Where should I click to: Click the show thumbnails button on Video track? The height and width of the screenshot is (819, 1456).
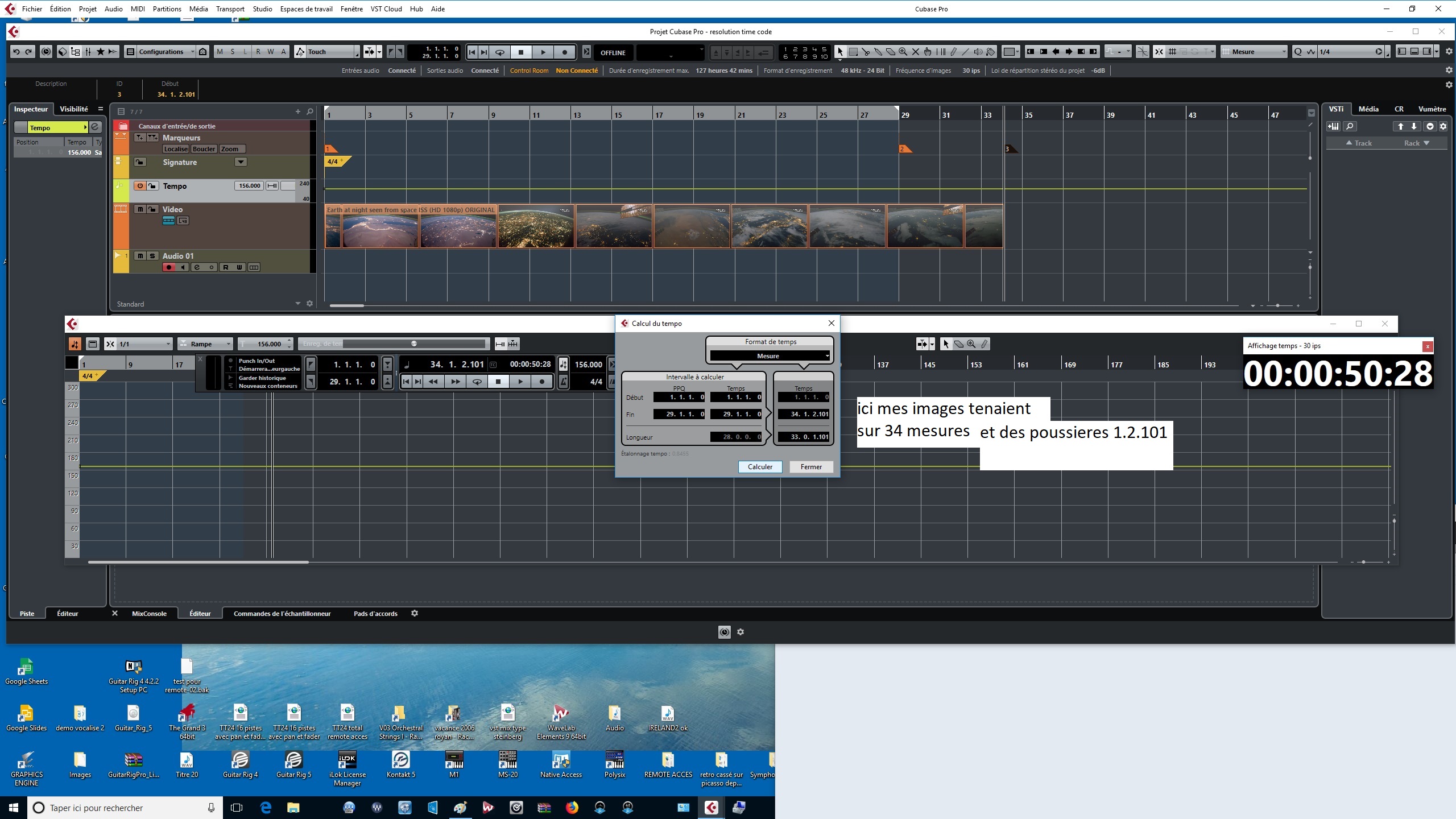click(x=168, y=221)
